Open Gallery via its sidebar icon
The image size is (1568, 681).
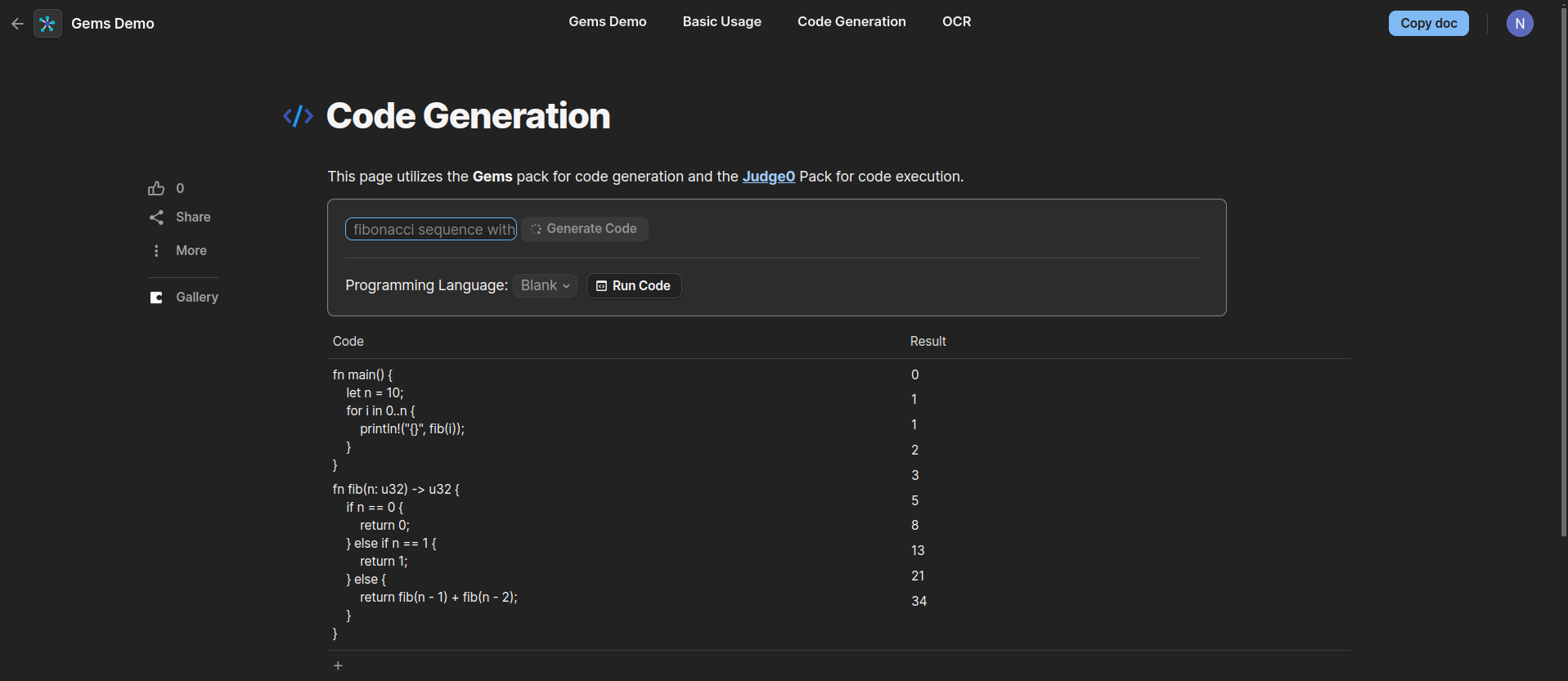[156, 298]
